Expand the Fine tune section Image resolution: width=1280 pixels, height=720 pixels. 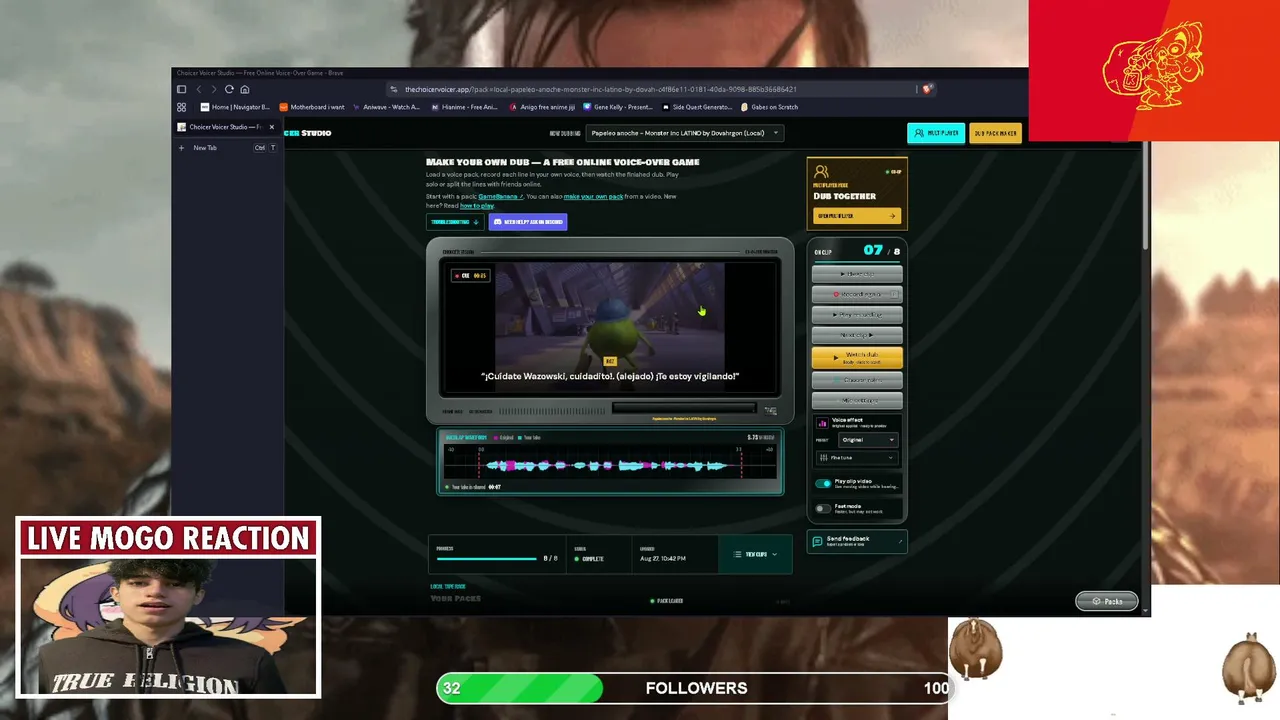[857, 458]
